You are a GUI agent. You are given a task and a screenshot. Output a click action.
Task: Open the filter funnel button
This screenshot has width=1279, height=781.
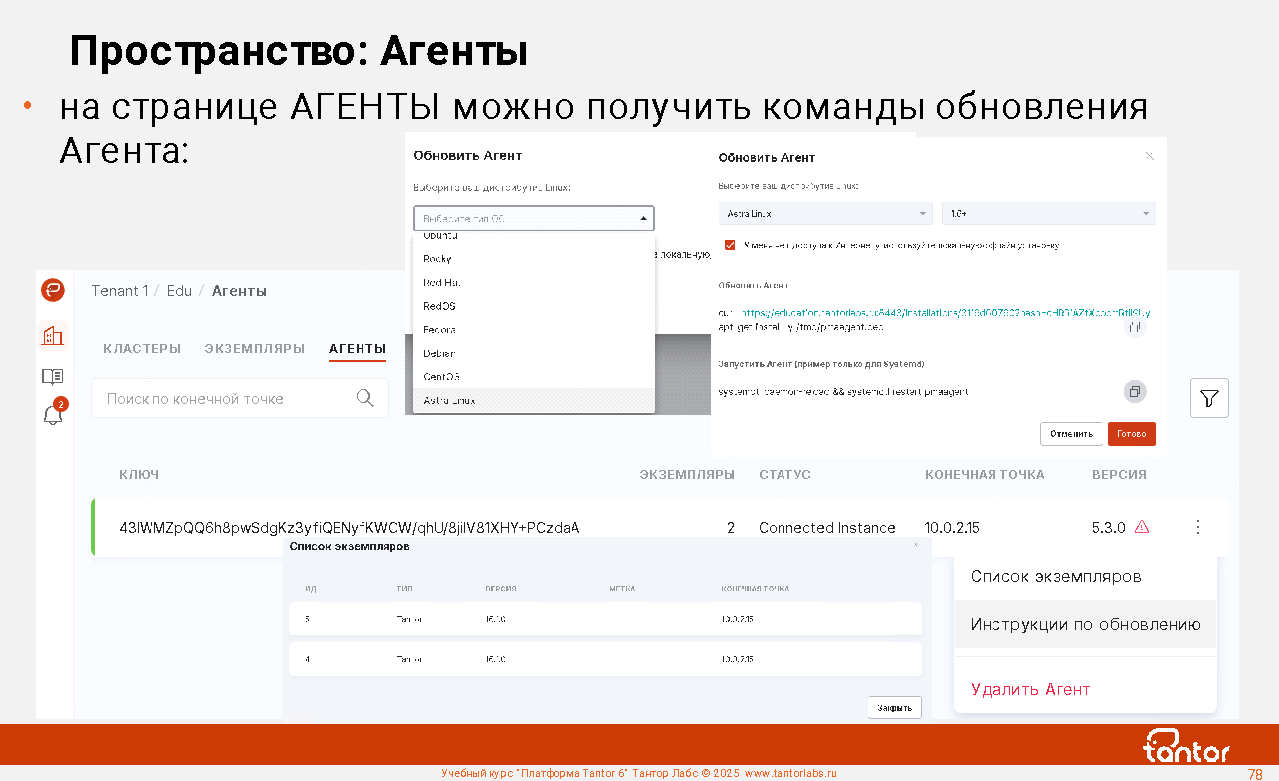(x=1209, y=398)
